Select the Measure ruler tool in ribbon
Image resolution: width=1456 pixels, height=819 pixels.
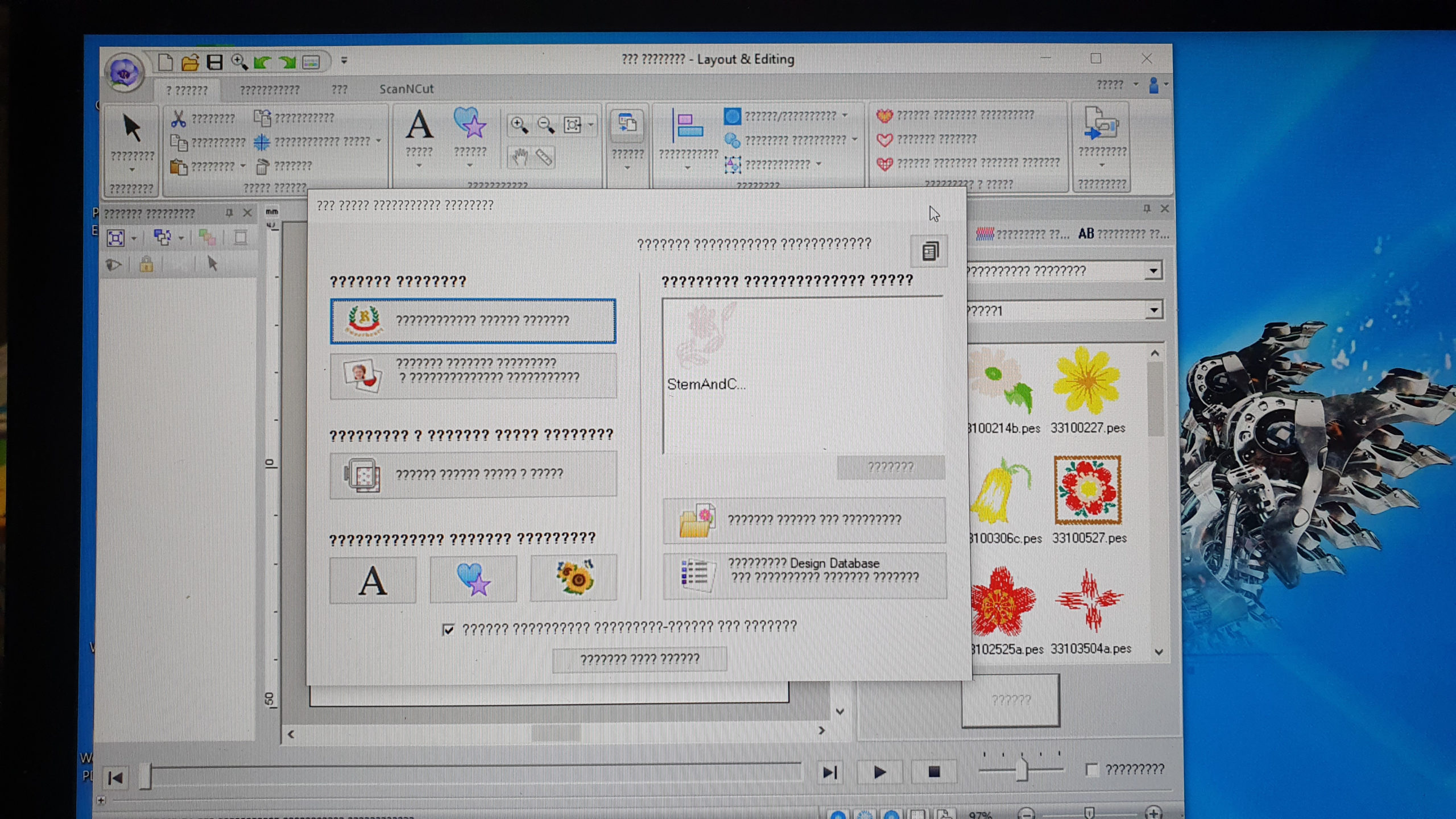(544, 157)
